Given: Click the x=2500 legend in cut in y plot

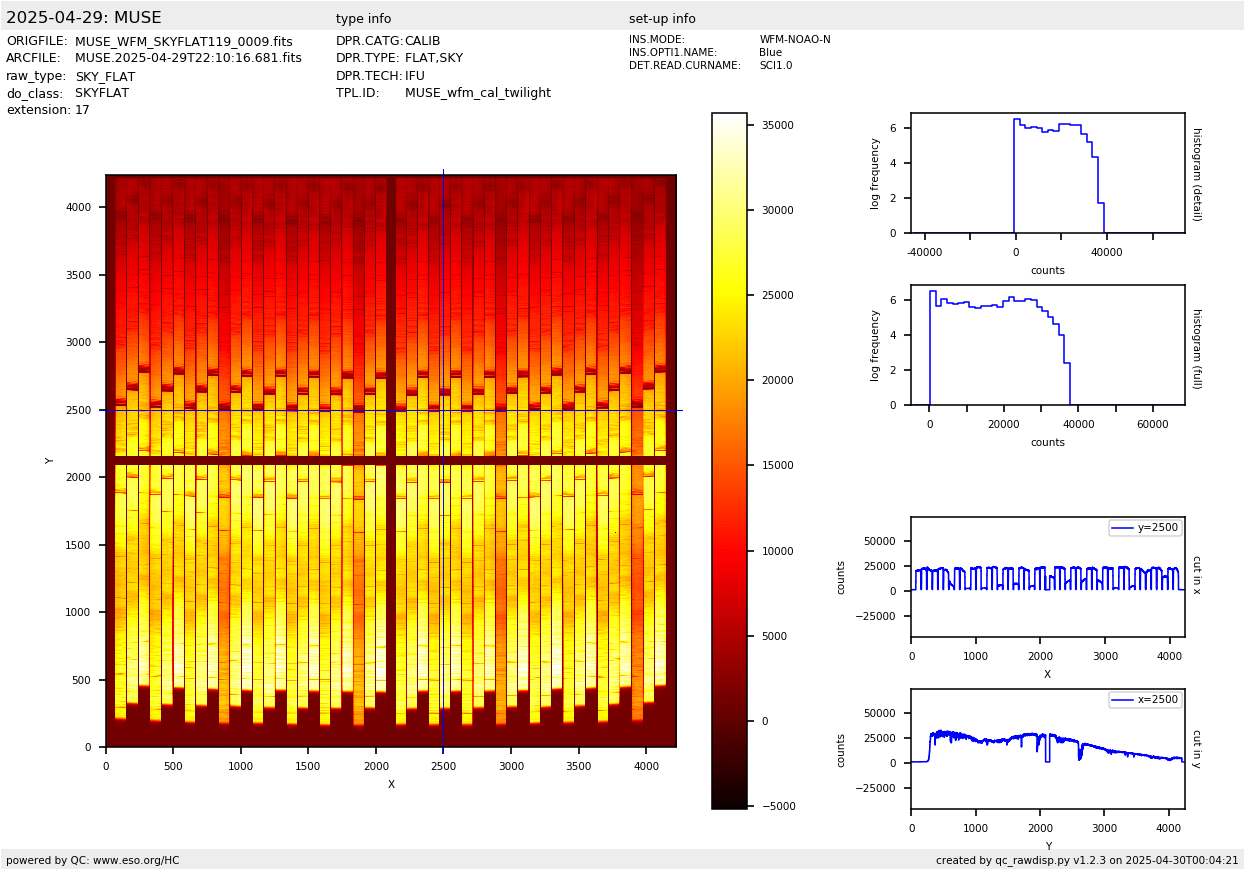Looking at the screenshot, I should pos(1145,700).
